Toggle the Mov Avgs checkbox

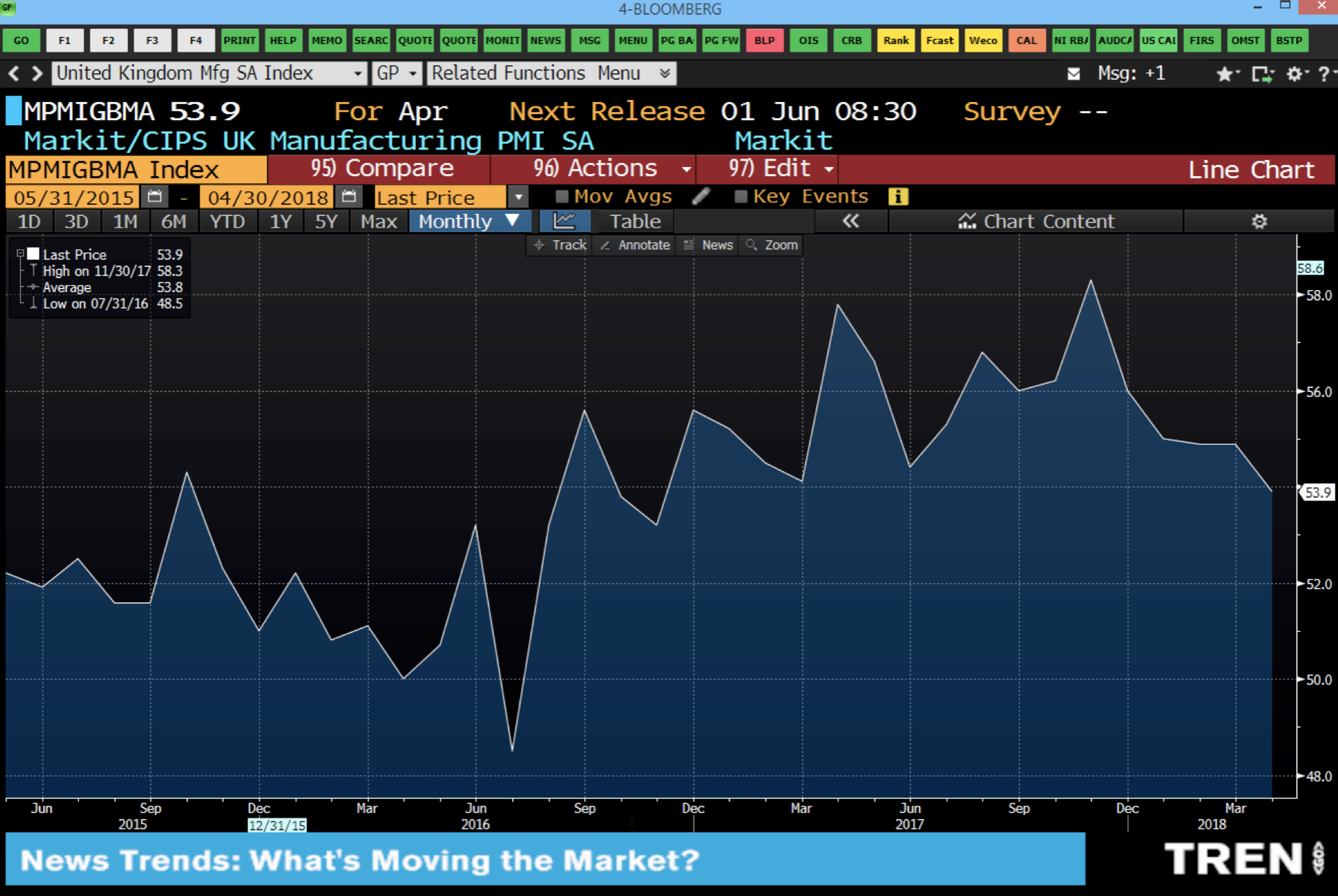click(x=561, y=196)
